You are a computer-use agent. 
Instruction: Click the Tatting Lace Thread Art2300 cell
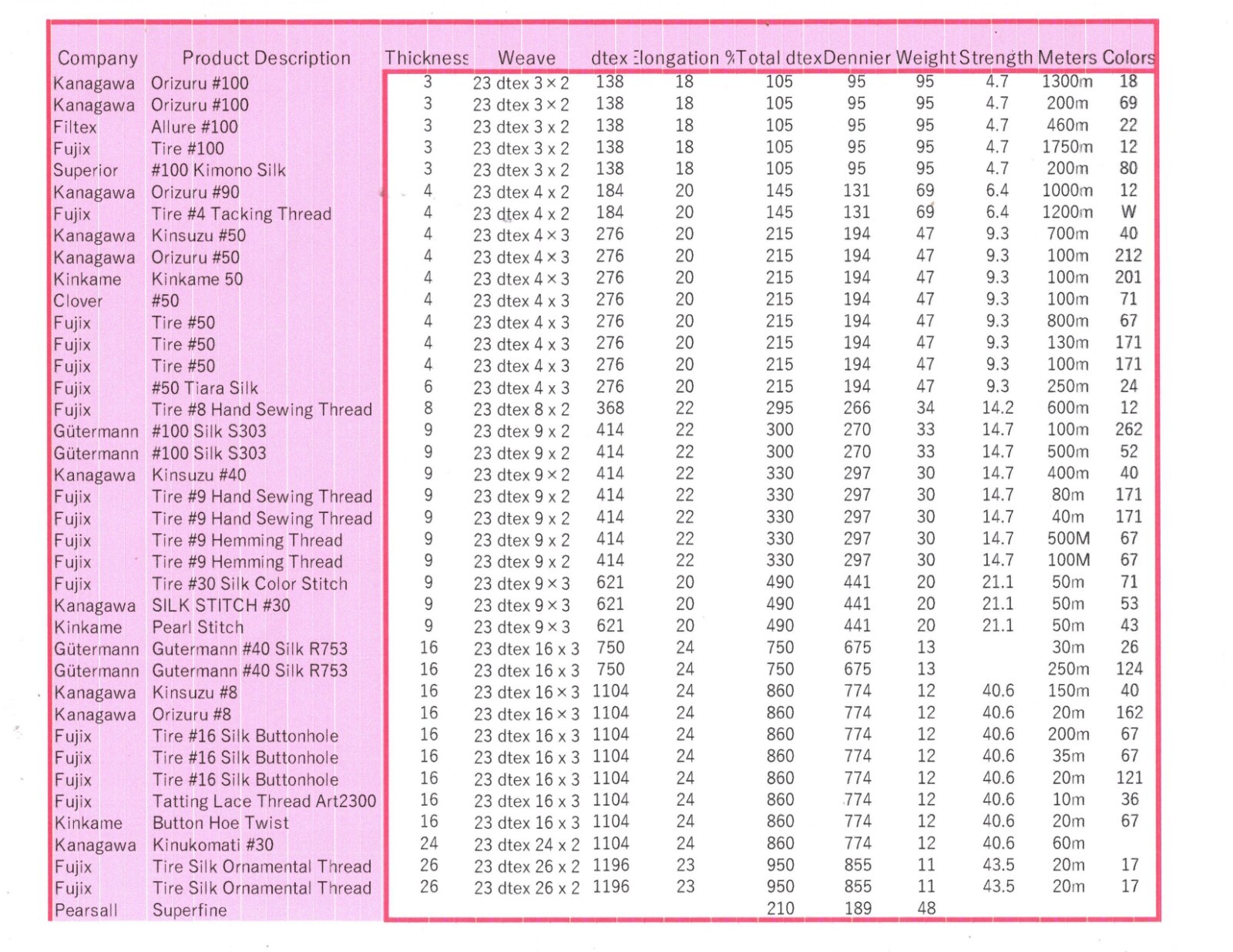[264, 802]
